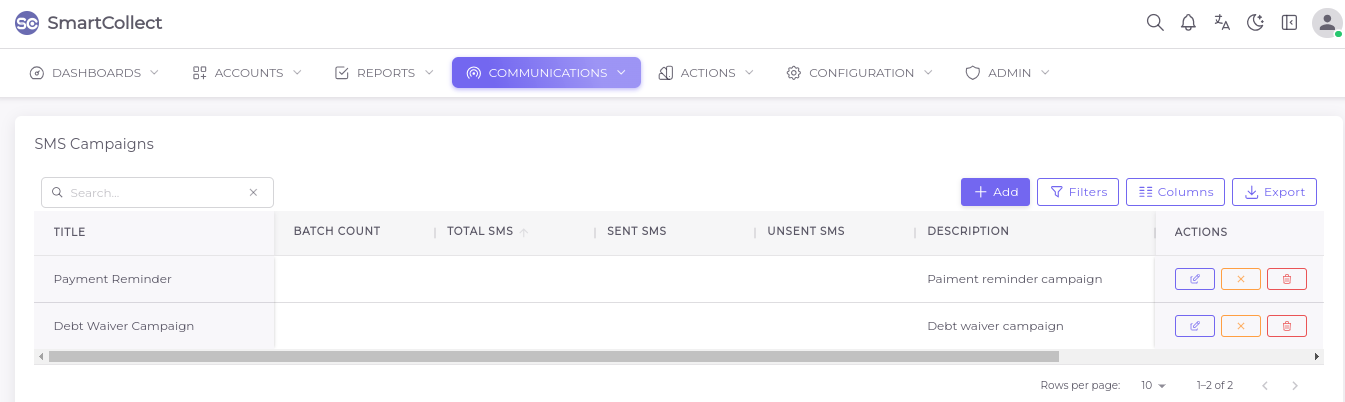
Task: Collapse the sidebar layout icon
Action: tap(1289, 22)
